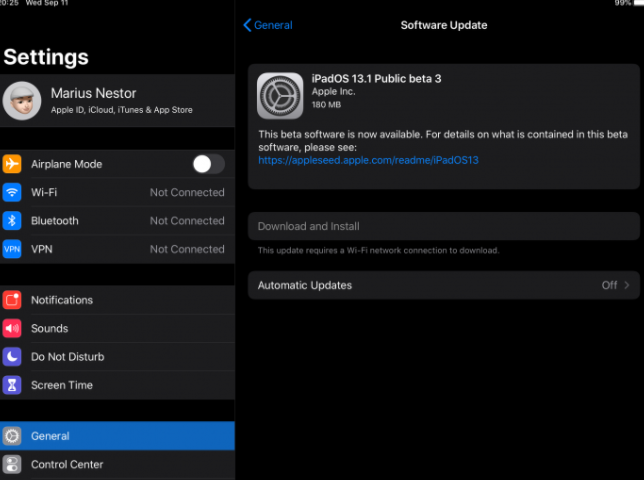This screenshot has width=644, height=480.
Task: Tap the Wi-Fi network requirement note
Action: click(x=378, y=250)
